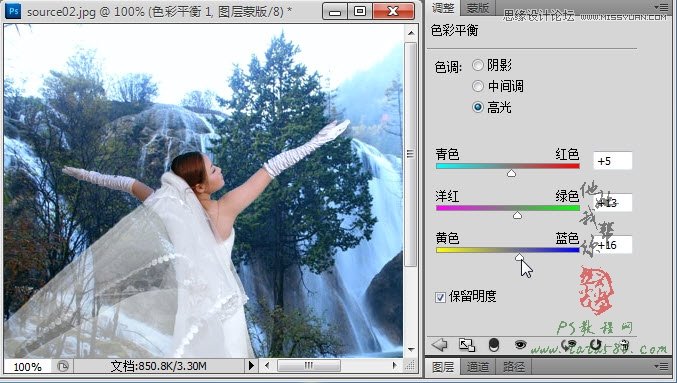Click the 100% zoom level field
This screenshot has width=677, height=383.
pyautogui.click(x=28, y=367)
